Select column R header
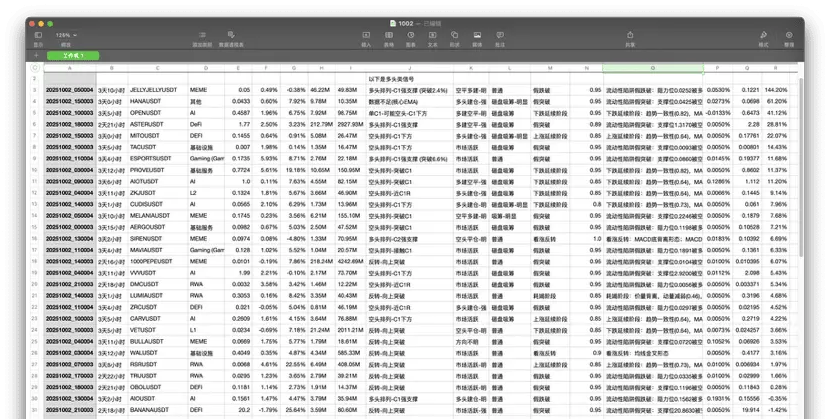830x419 pixels. point(775,68)
